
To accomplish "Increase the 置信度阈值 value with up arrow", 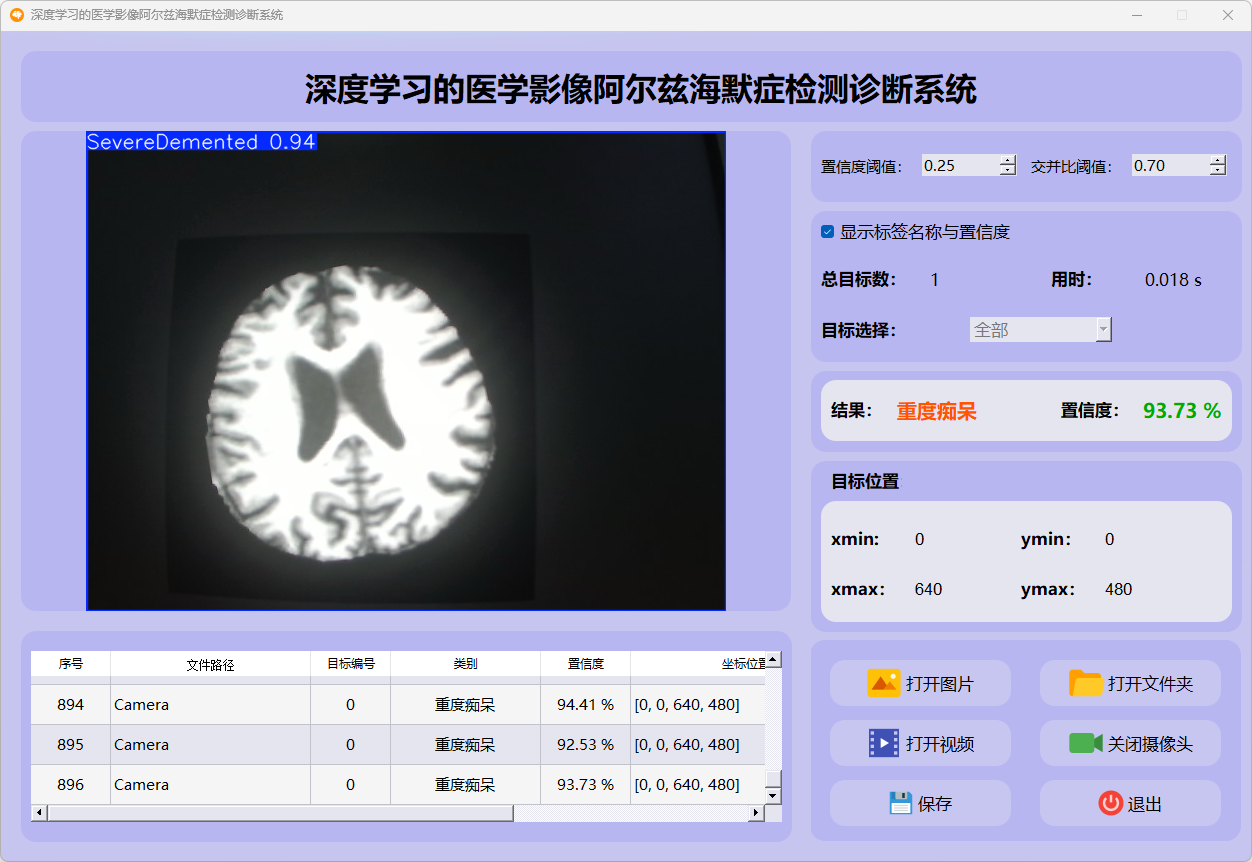I will [1008, 160].
